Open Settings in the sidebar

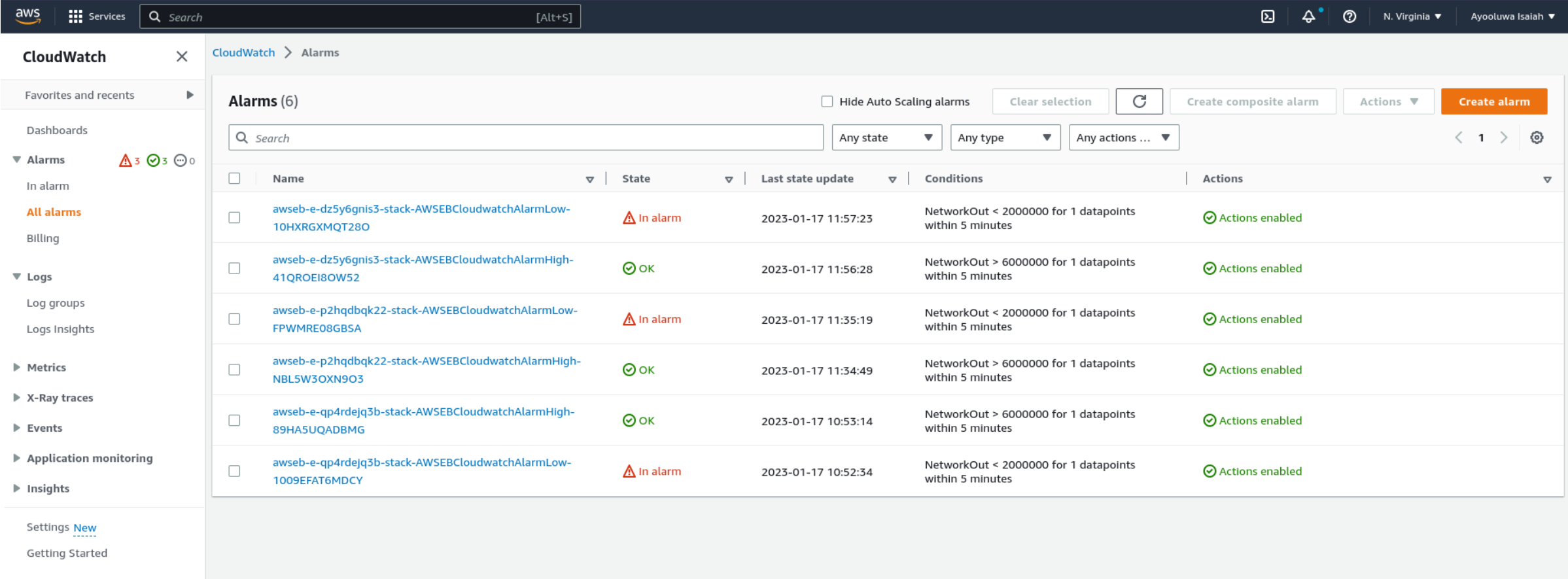click(48, 527)
